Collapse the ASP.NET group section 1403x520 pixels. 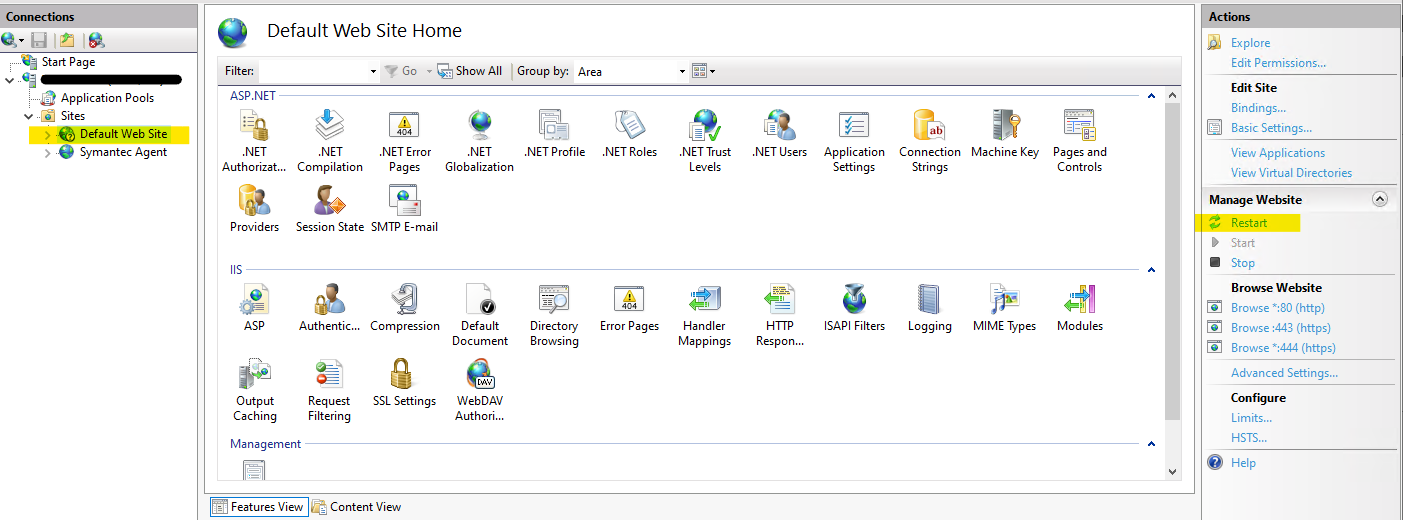pyautogui.click(x=1151, y=96)
